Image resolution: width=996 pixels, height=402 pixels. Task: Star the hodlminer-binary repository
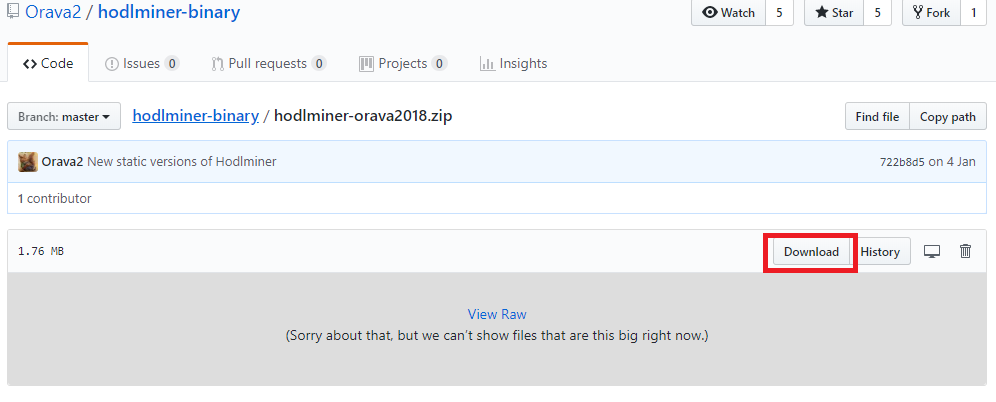pos(834,13)
